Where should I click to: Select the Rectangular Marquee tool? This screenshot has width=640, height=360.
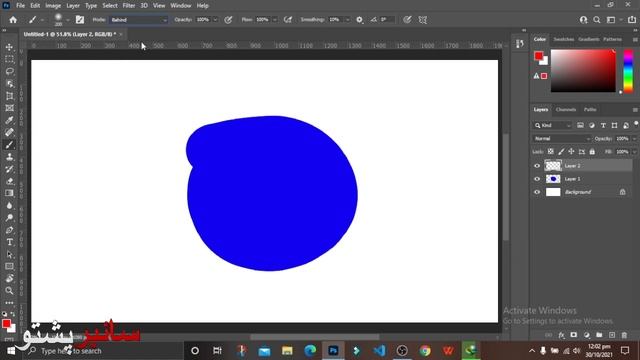coord(9,60)
